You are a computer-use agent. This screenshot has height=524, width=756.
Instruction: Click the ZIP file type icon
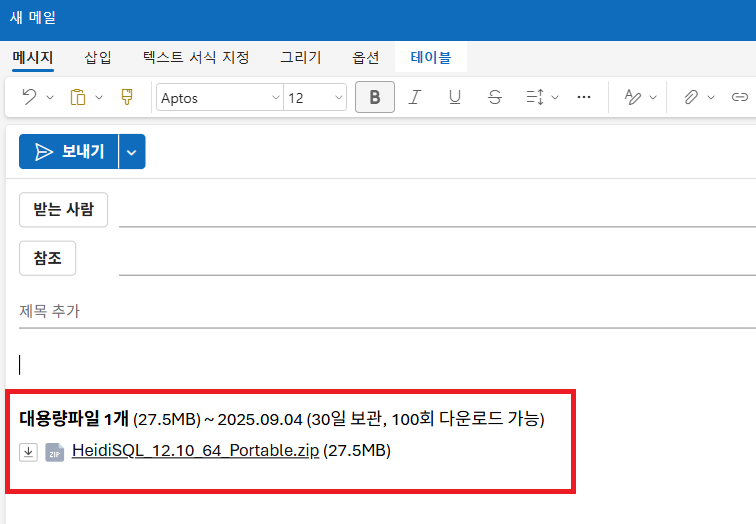[x=54, y=452]
